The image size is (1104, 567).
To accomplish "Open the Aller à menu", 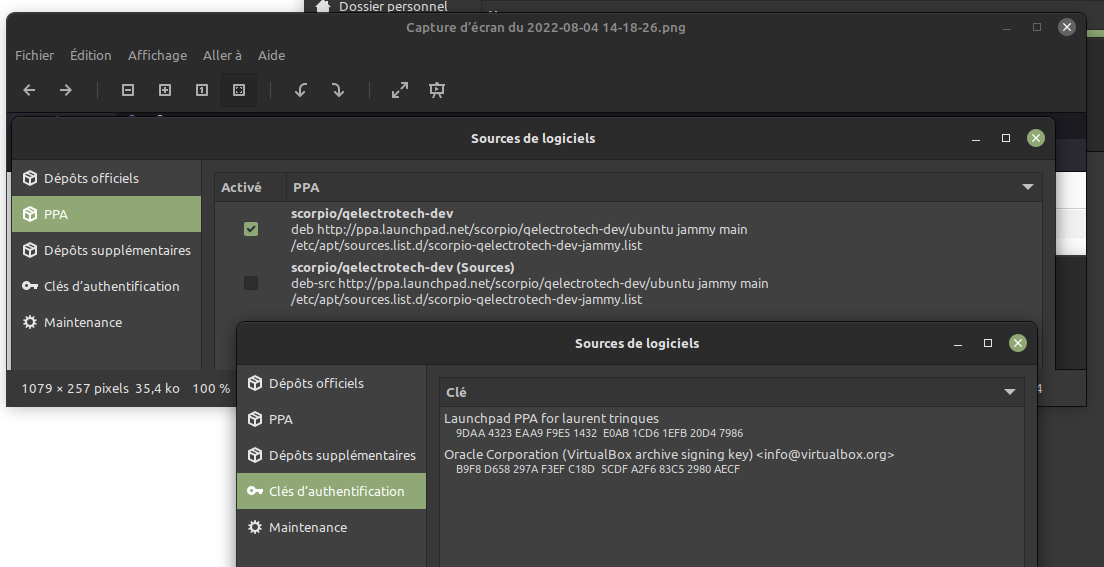I will [222, 55].
